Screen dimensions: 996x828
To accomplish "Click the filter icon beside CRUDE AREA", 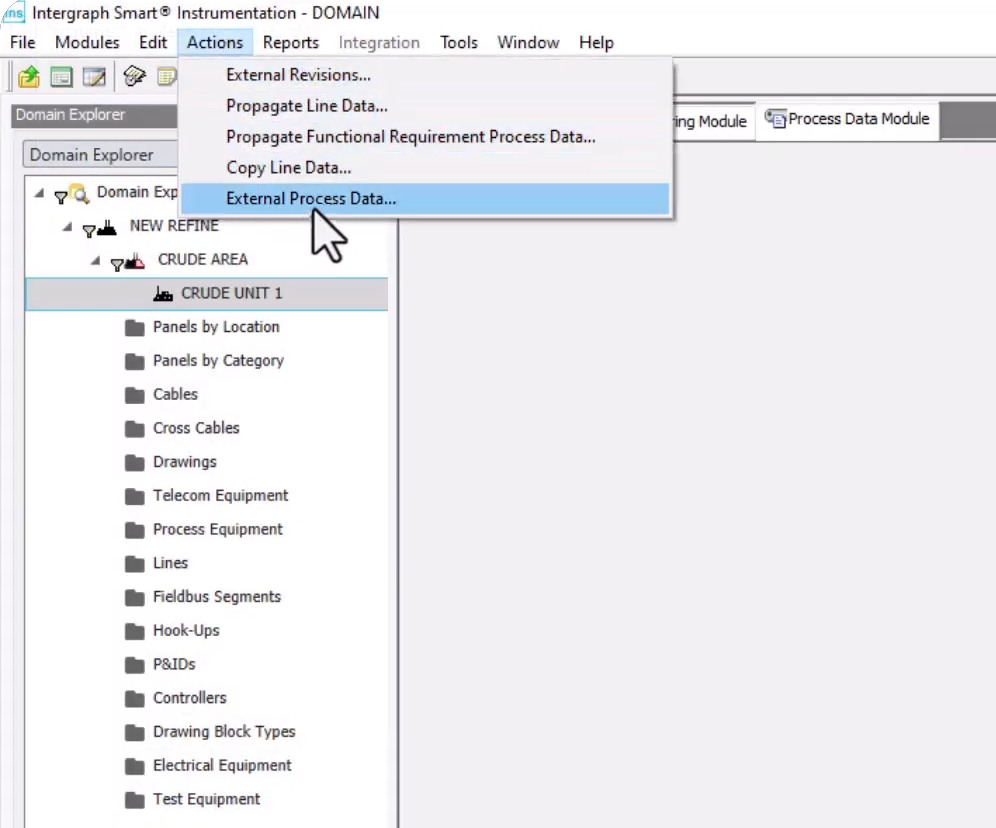I will coord(117,265).
